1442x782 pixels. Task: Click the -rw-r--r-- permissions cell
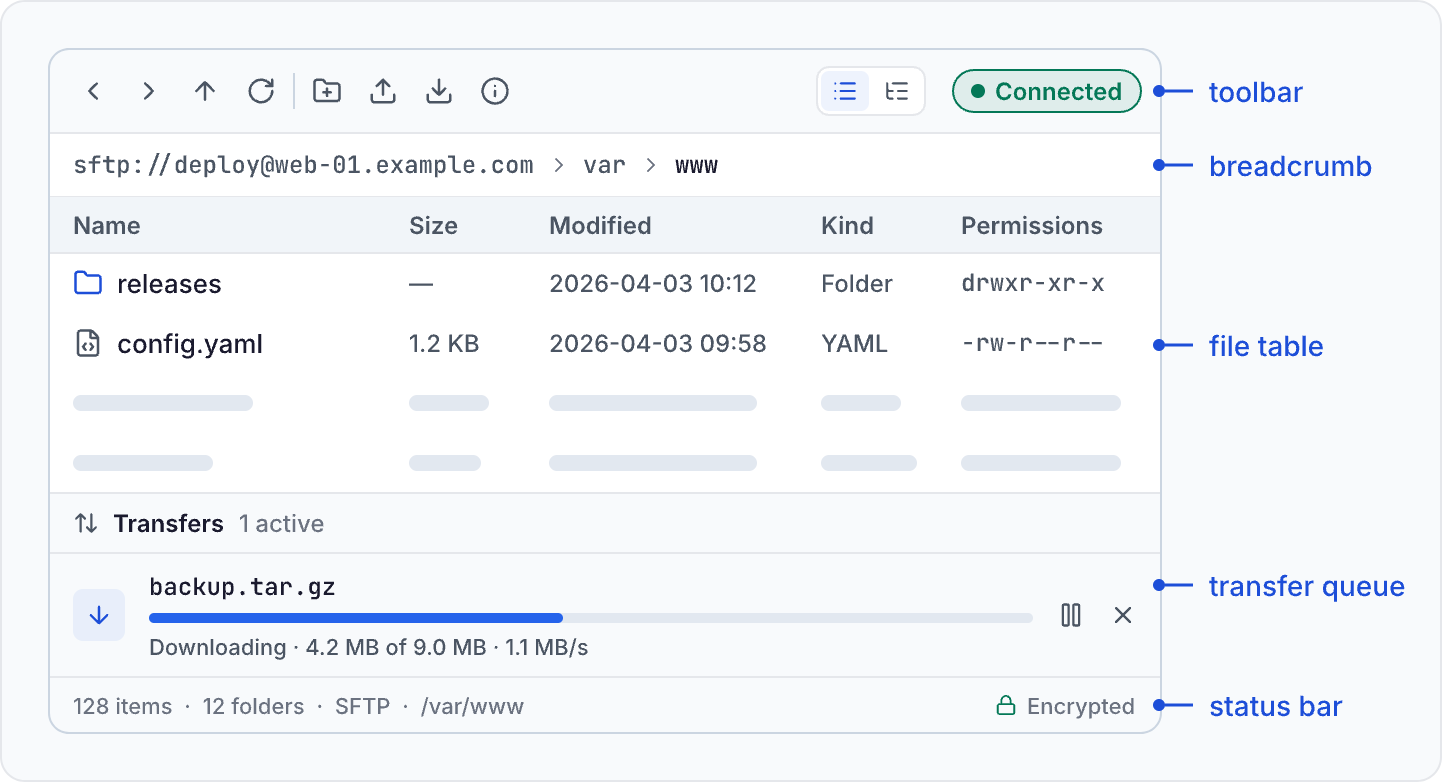tap(1032, 344)
